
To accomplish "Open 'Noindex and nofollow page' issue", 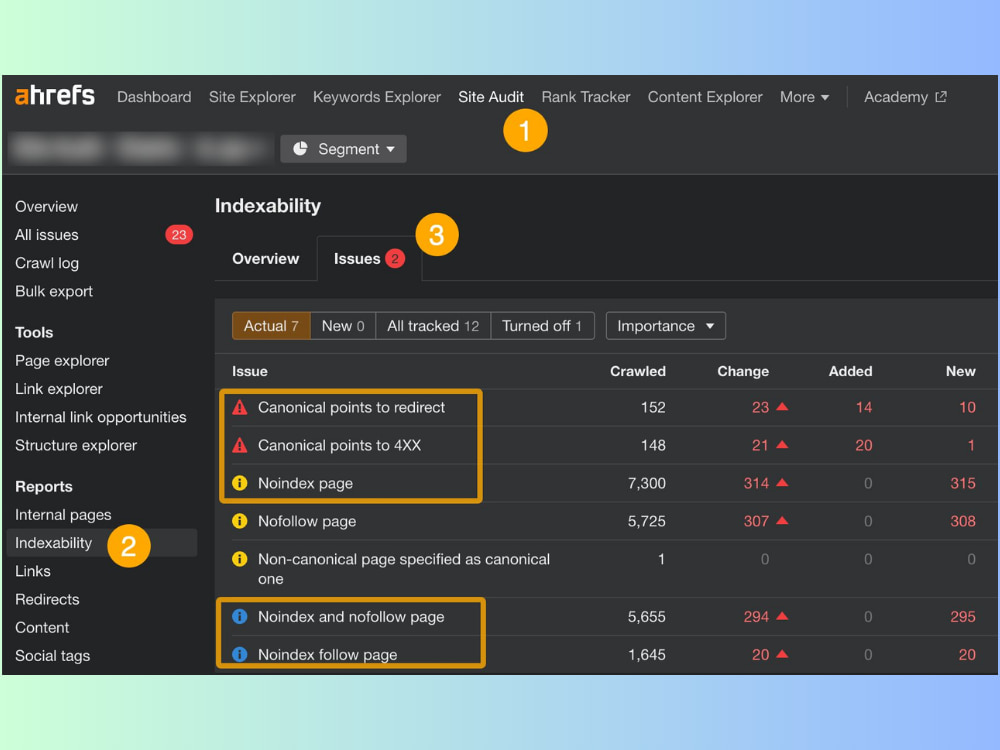I will point(351,617).
